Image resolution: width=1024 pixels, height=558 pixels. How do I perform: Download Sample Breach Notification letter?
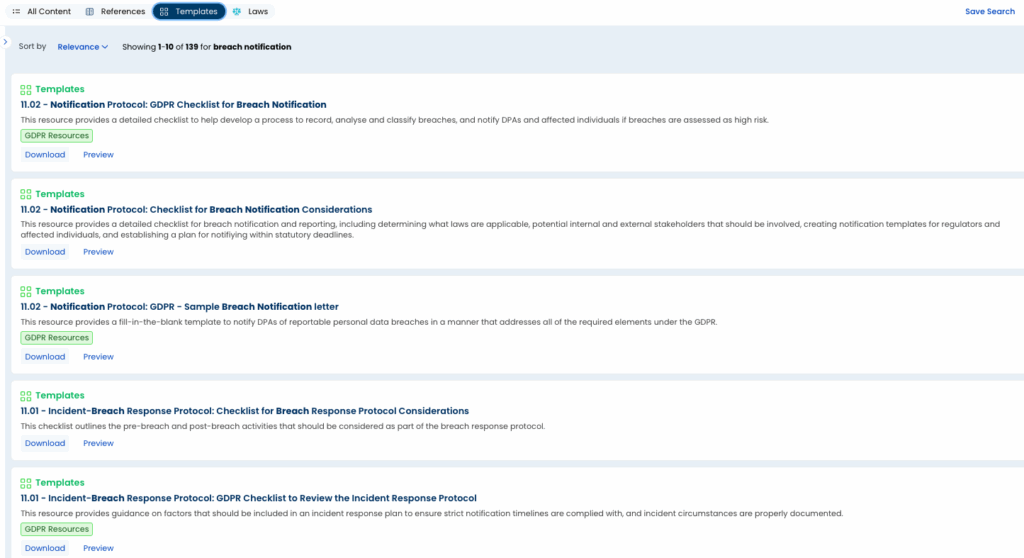pyautogui.click(x=45, y=357)
